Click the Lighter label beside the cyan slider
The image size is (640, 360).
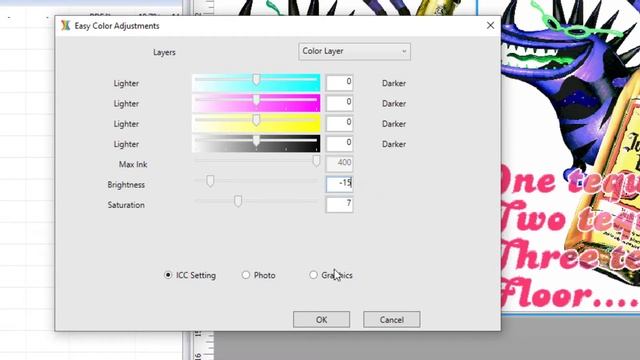(126, 83)
